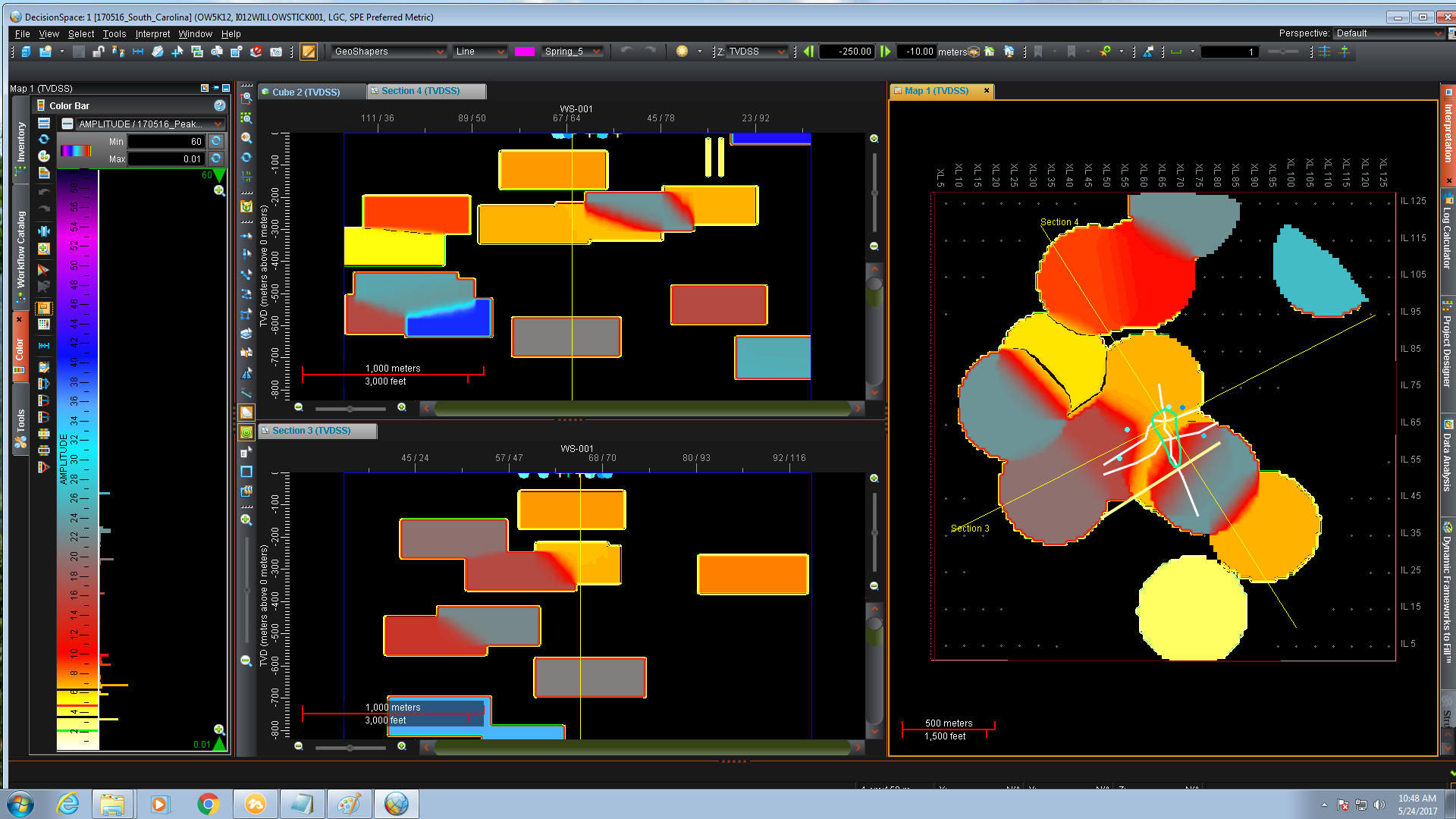Expand the arrow beside the bookmark star icon
Viewport: 1456px width, 819px height.
click(x=1122, y=52)
